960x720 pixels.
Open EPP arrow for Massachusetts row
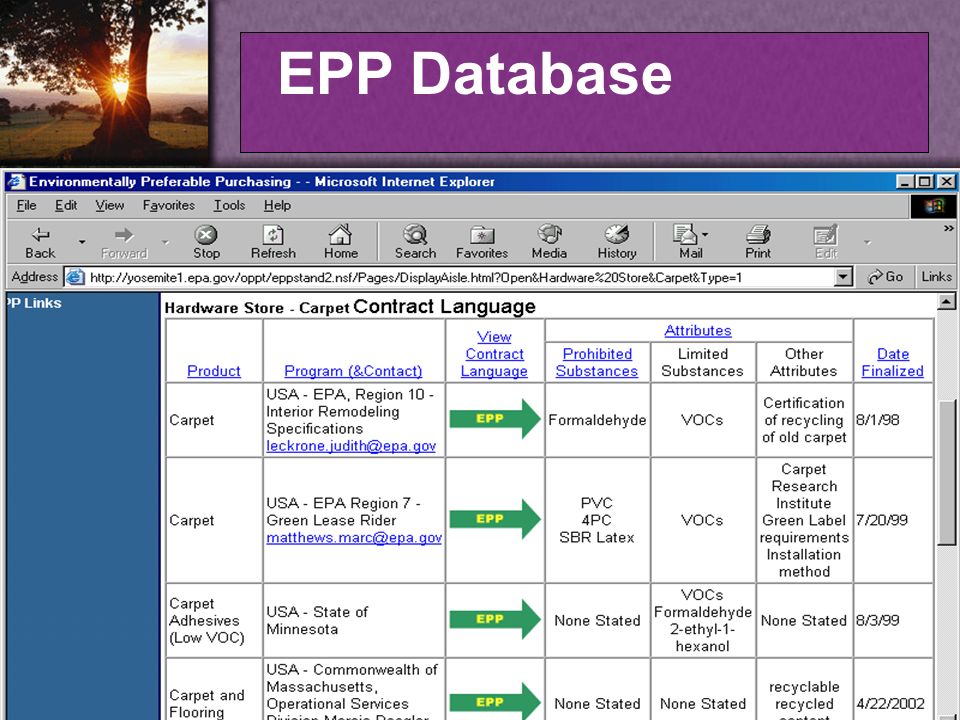tap(495, 702)
